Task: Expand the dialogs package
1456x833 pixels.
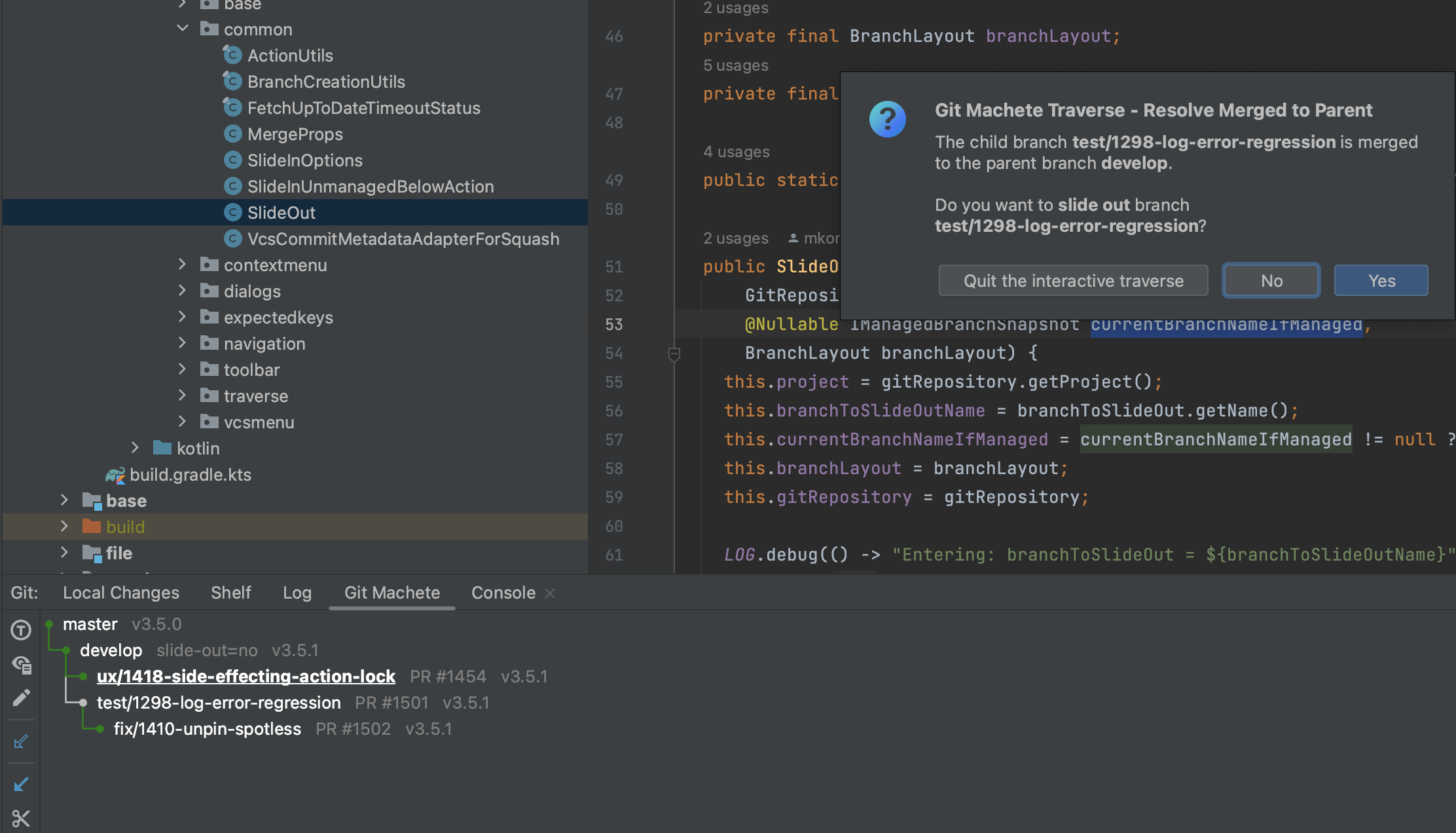Action: (182, 291)
